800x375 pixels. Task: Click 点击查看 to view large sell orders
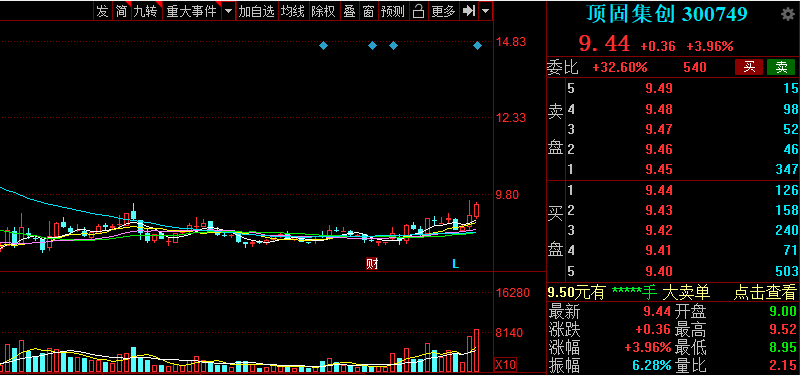(764, 292)
